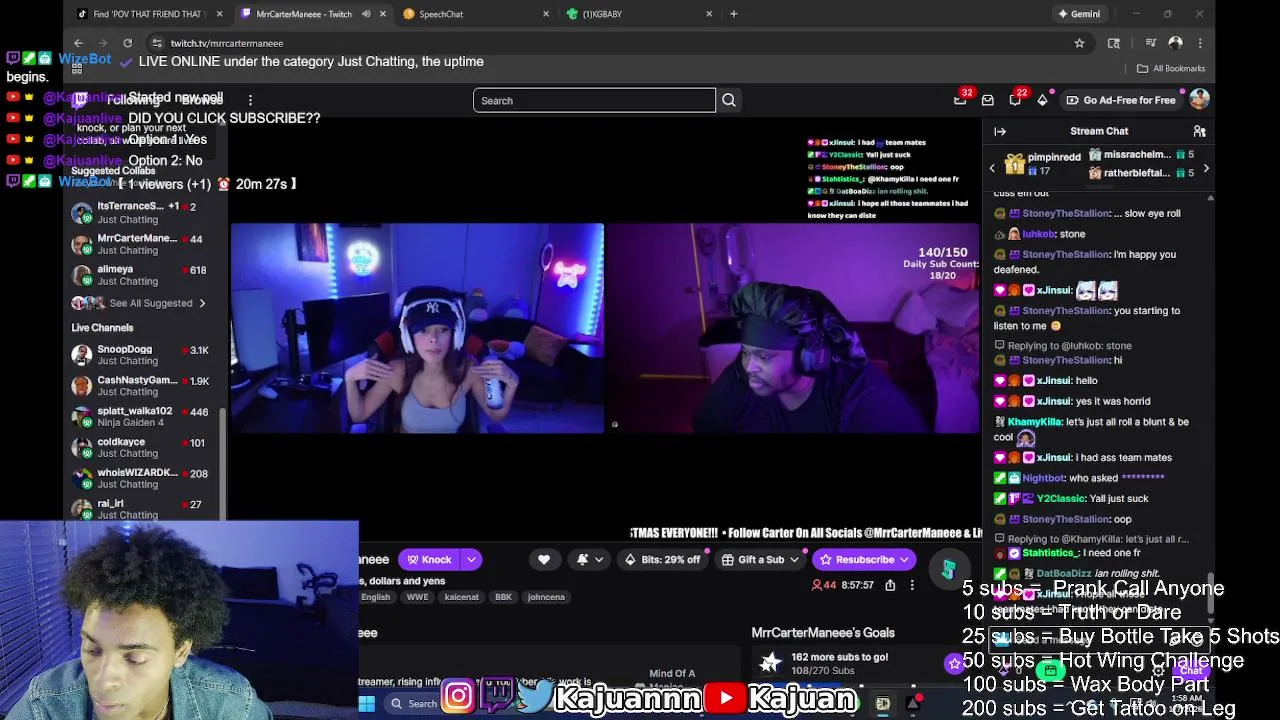Image resolution: width=1280 pixels, height=720 pixels.
Task: Open the chat community users icon
Action: (x=1199, y=131)
